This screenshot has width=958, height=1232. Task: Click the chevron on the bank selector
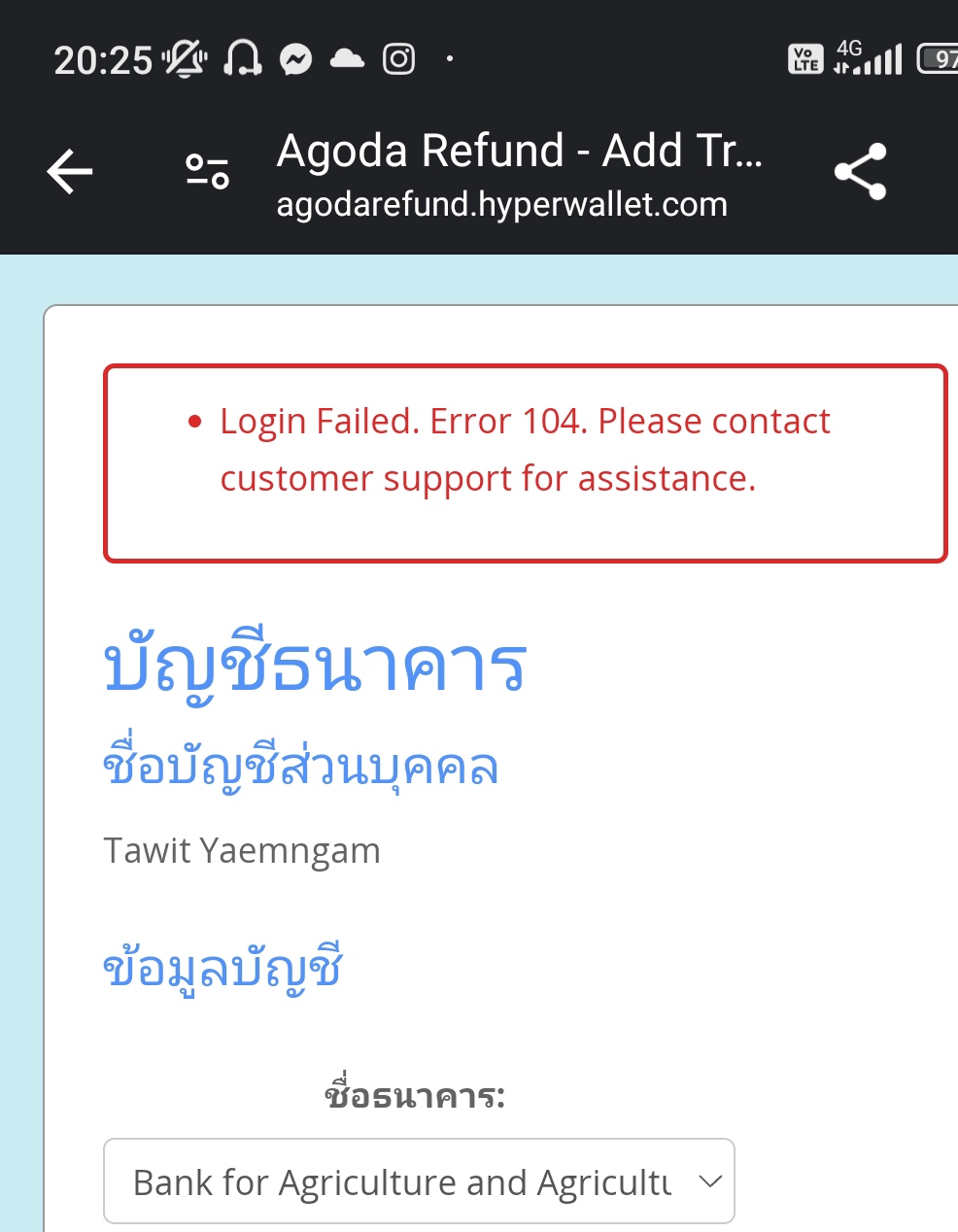[x=710, y=1181]
